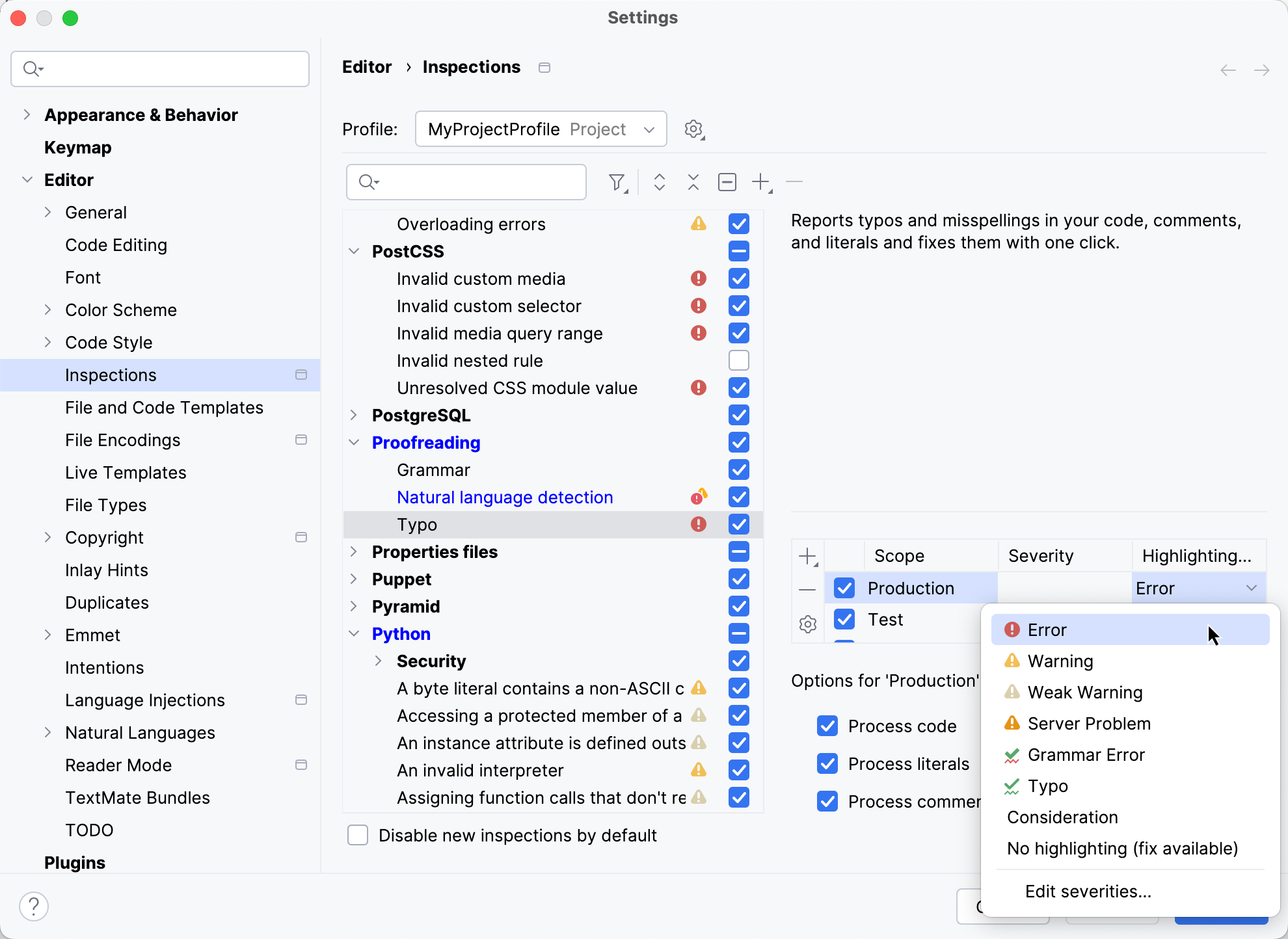This screenshot has width=1288, height=939.
Task: Open File and Code Templates settings
Action: pyautogui.click(x=164, y=408)
